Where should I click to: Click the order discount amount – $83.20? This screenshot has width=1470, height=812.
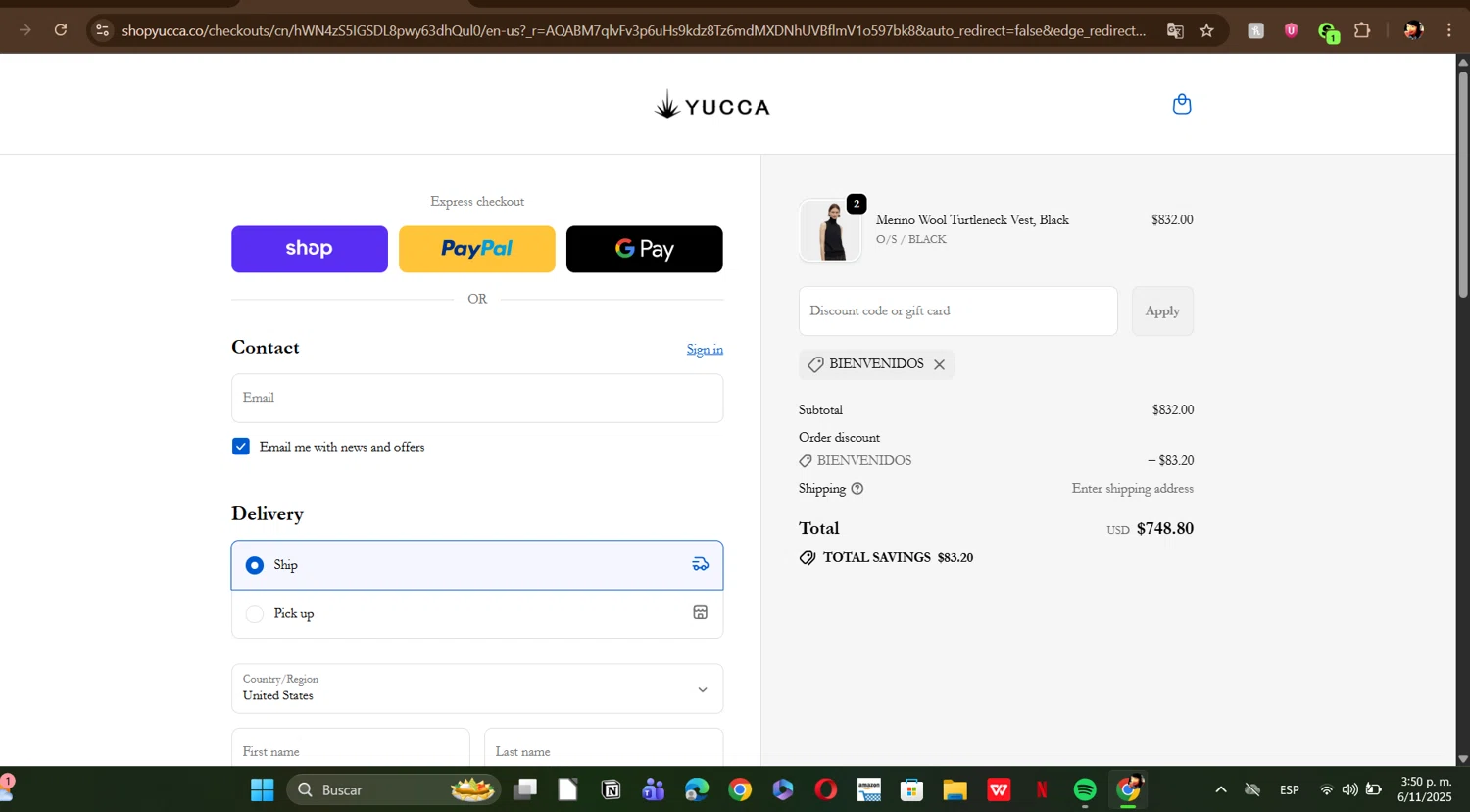pyautogui.click(x=1170, y=460)
